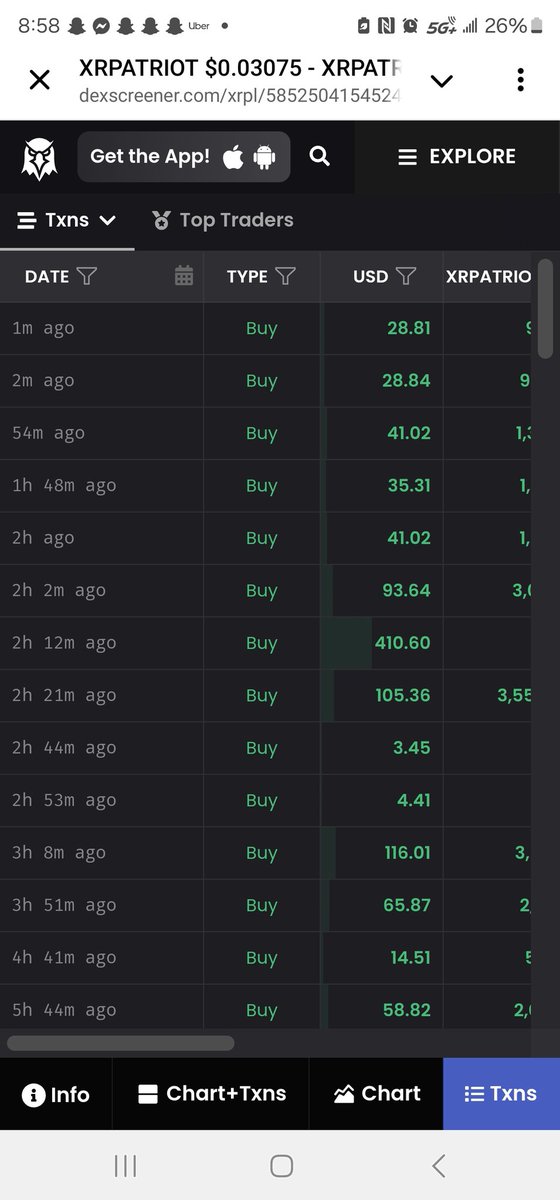
Task: Close the browser tab with X
Action: tap(39, 80)
